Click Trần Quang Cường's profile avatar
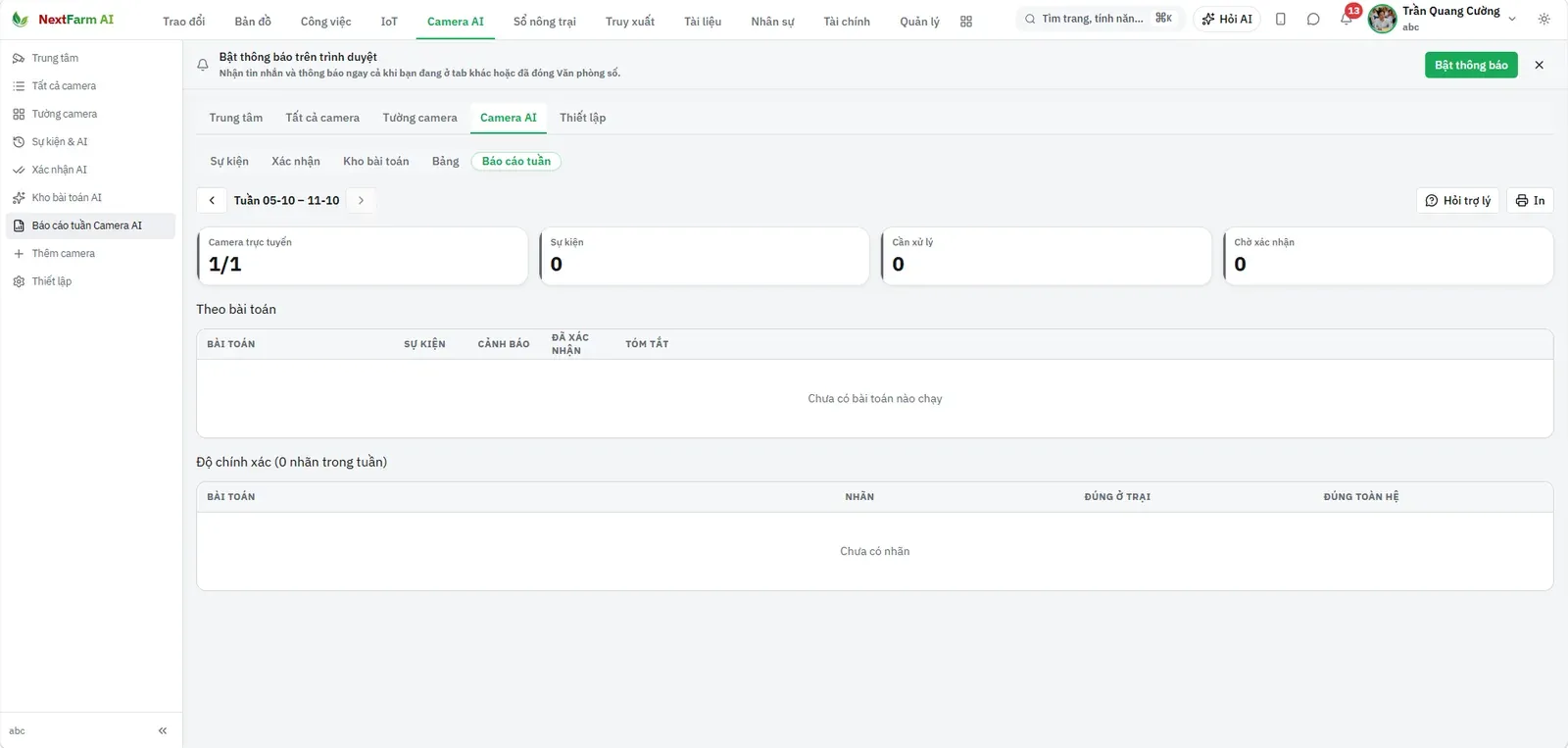 coord(1382,19)
